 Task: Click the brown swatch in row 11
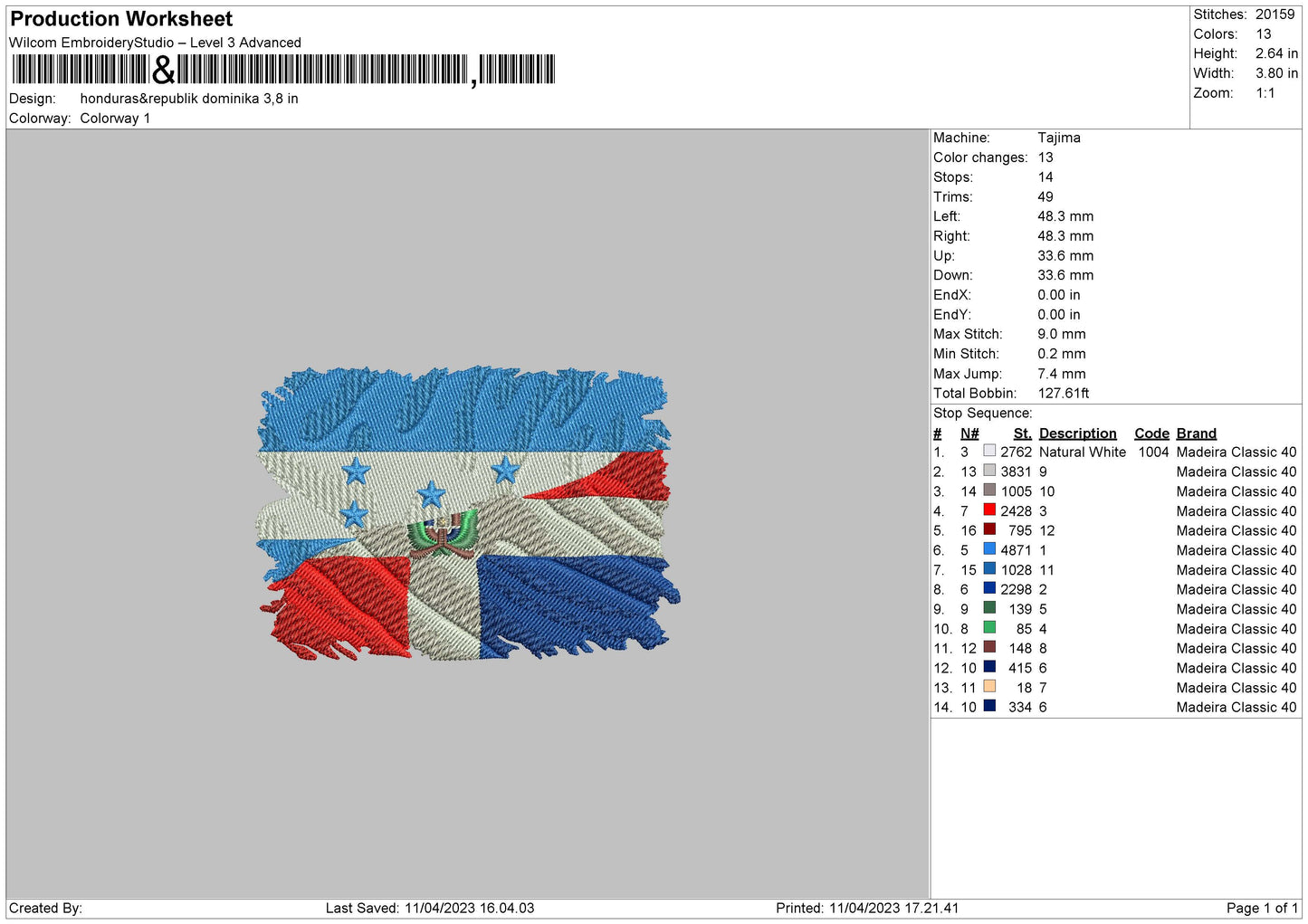click(989, 647)
